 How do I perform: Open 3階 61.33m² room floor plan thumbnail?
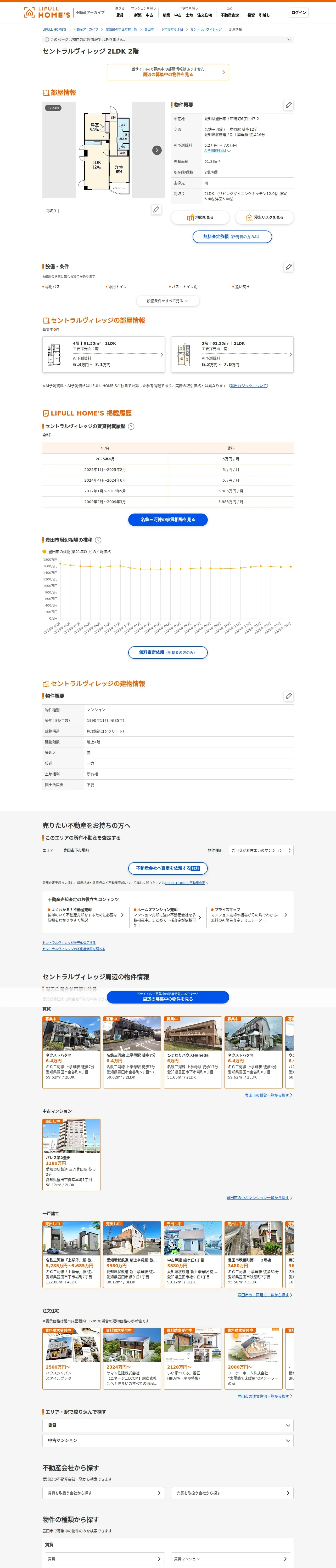(183, 354)
